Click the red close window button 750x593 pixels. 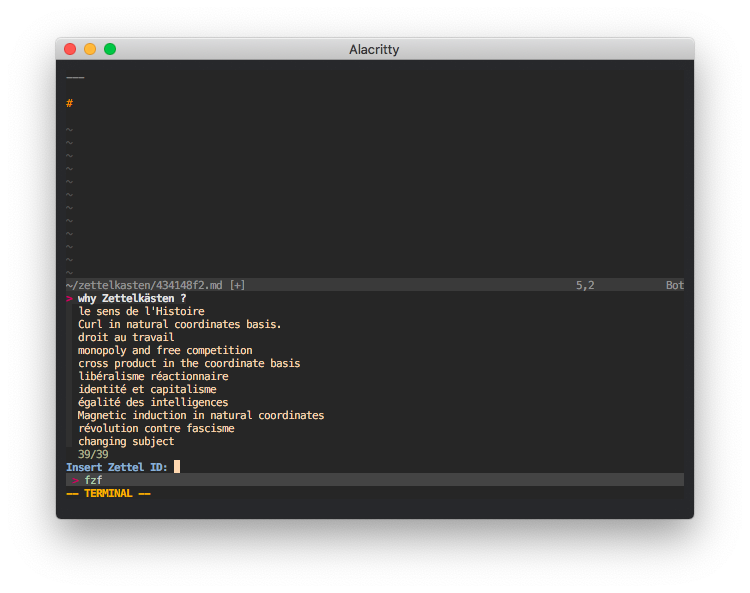tap(70, 49)
